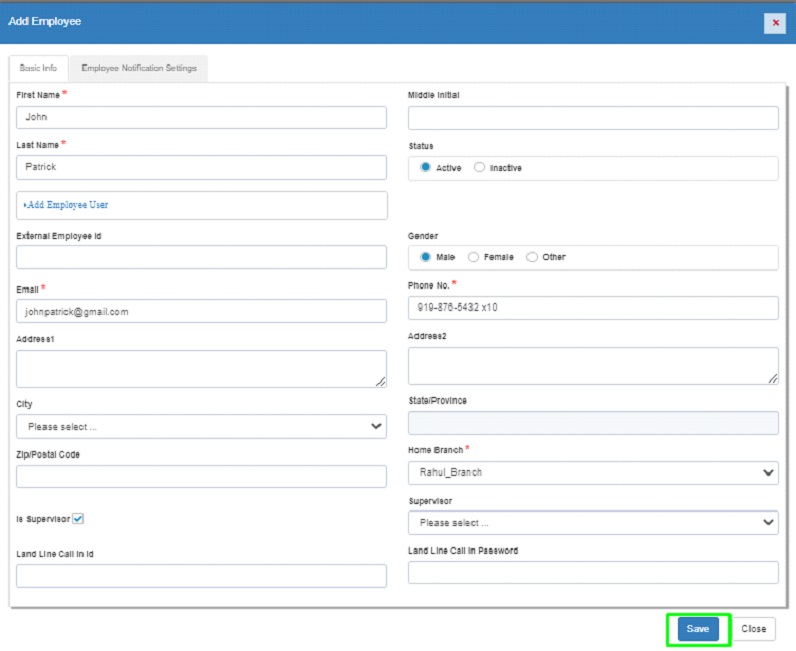Select the Active status radio button
Viewport: 796px width, 651px height.
(x=426, y=168)
